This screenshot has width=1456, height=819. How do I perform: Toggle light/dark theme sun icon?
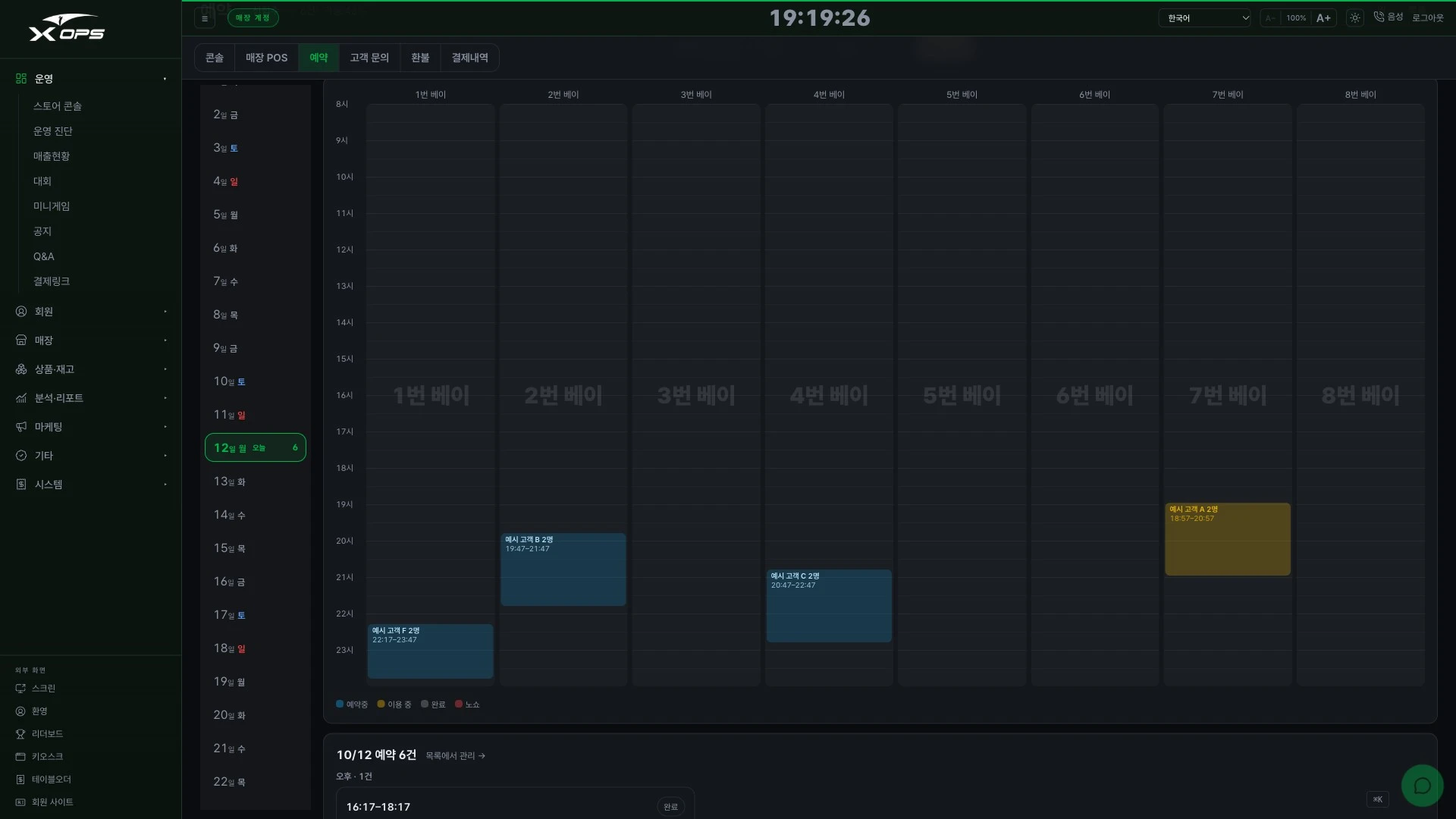coord(1355,18)
